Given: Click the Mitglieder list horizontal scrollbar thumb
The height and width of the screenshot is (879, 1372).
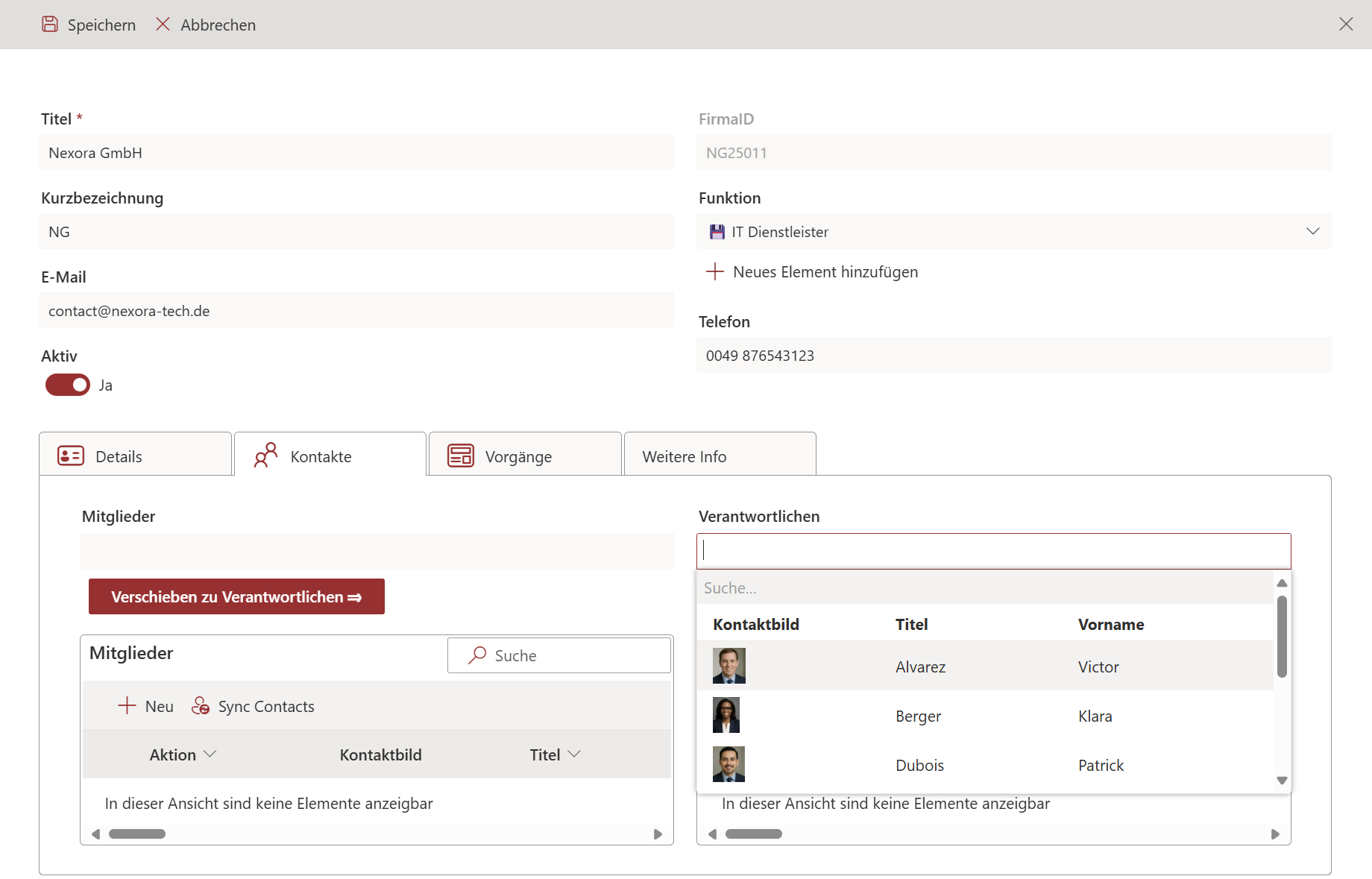Looking at the screenshot, I should pyautogui.click(x=137, y=834).
